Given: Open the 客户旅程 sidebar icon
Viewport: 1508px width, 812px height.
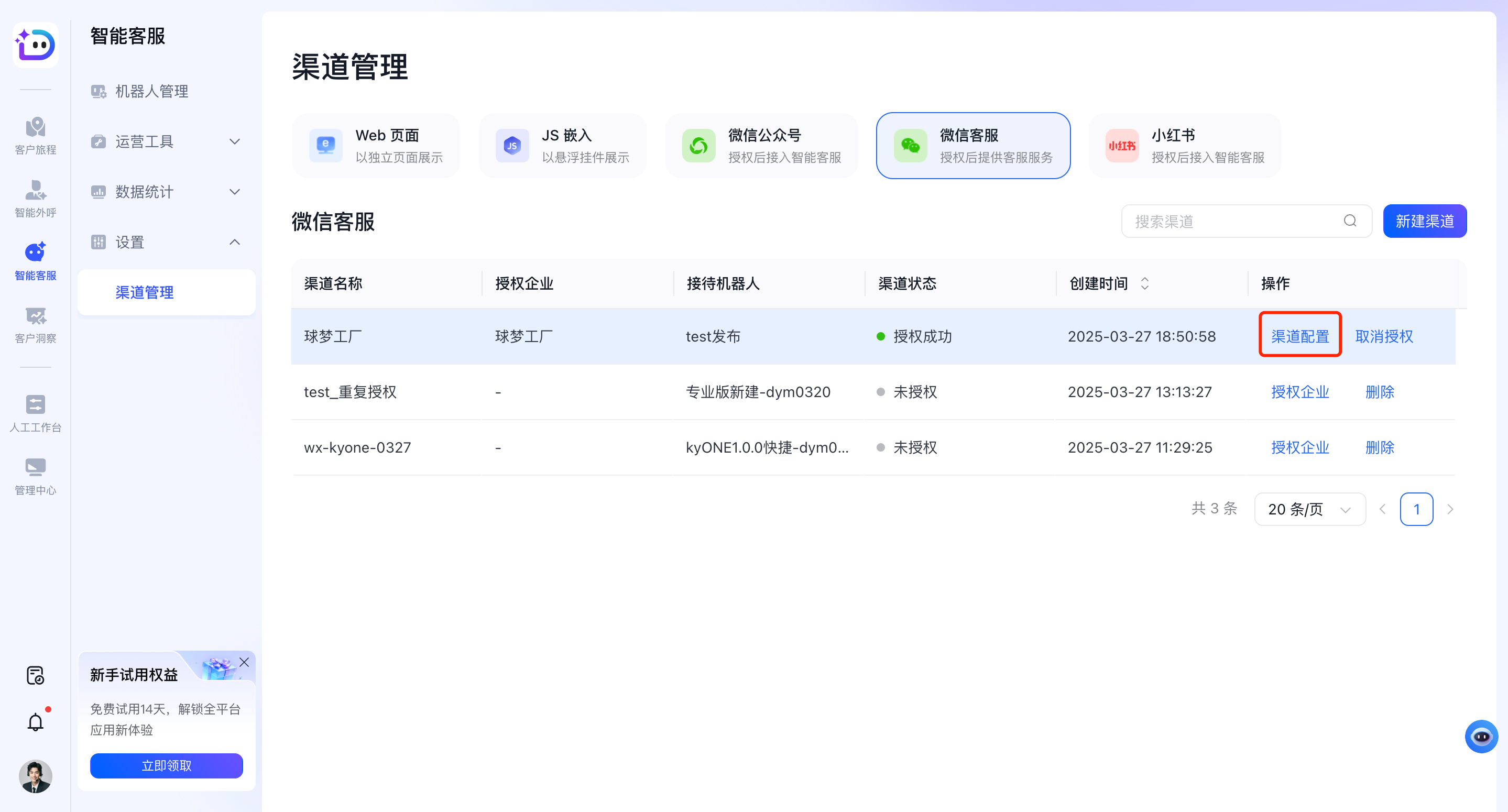Looking at the screenshot, I should 35,135.
